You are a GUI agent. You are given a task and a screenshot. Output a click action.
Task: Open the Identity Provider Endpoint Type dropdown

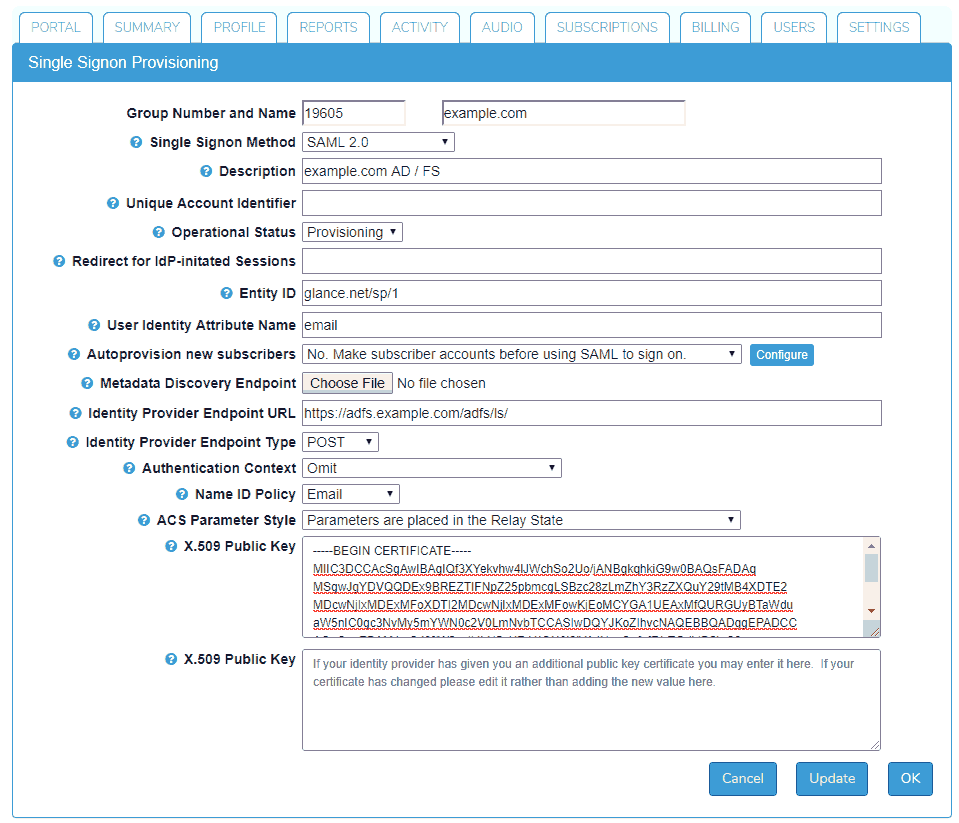coord(340,442)
